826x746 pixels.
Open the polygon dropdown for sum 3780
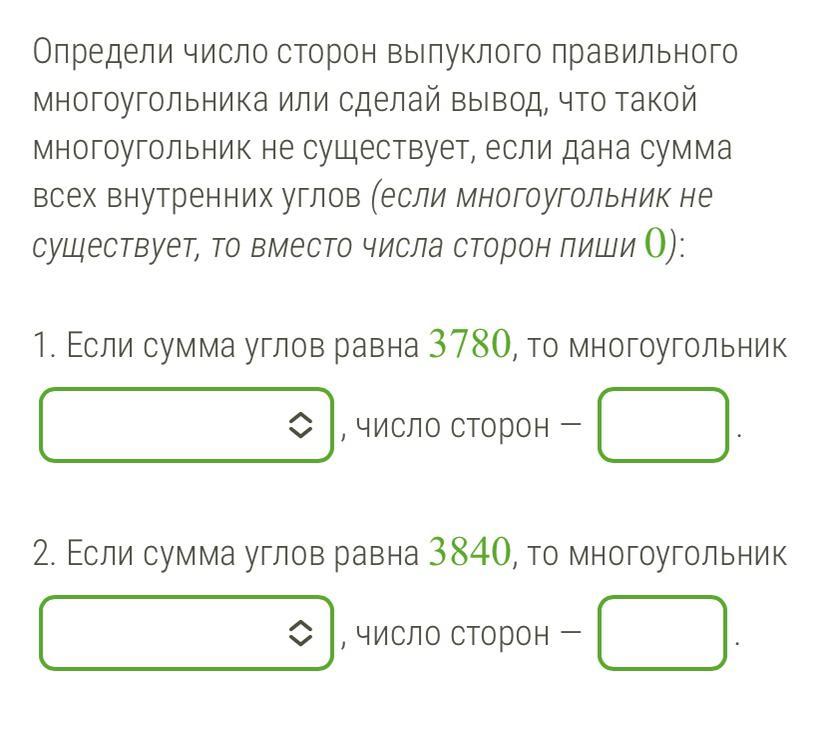185,426
